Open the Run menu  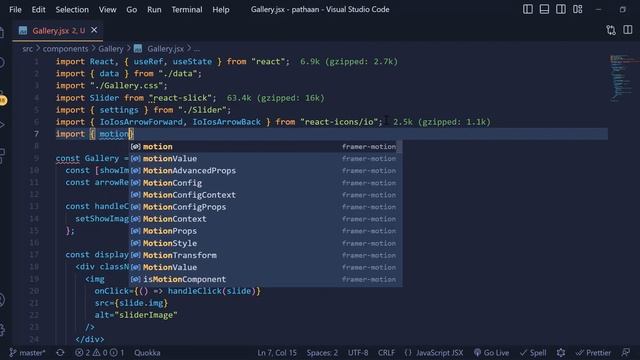(x=154, y=9)
